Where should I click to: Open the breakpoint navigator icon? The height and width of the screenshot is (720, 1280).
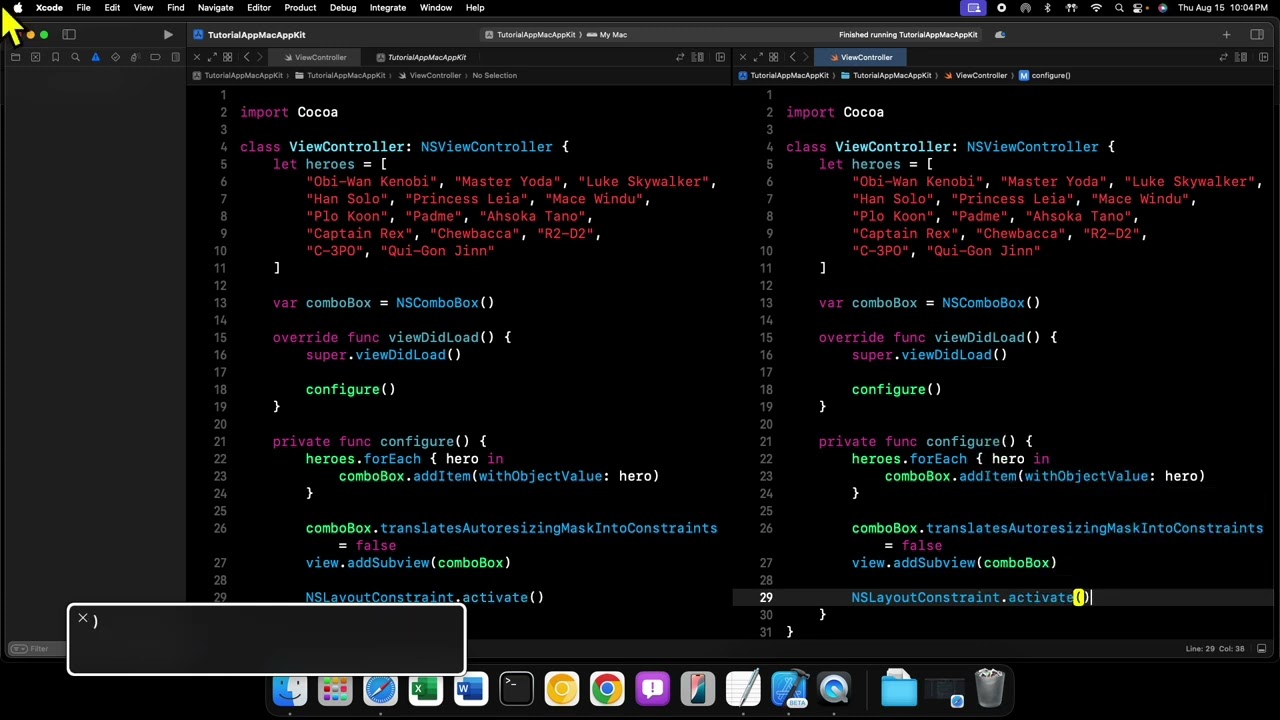point(155,57)
